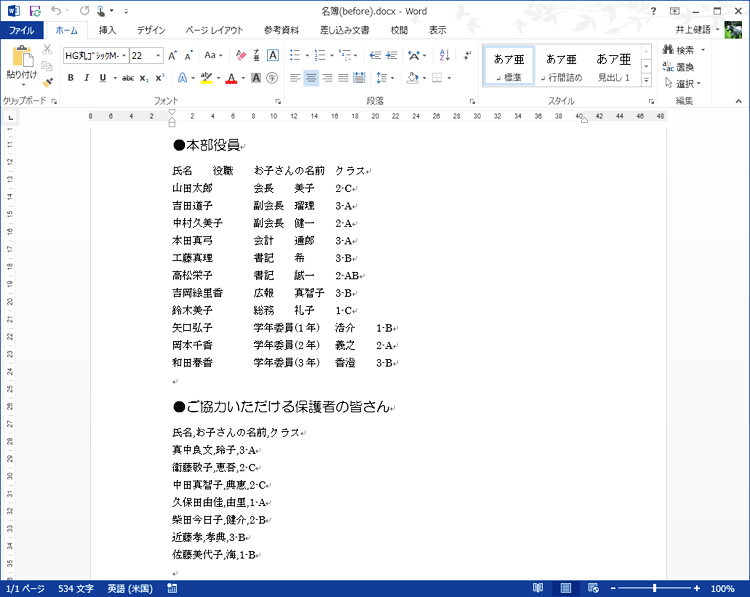Increase font size with grow font icon
This screenshot has height=597, width=750.
(x=173, y=55)
